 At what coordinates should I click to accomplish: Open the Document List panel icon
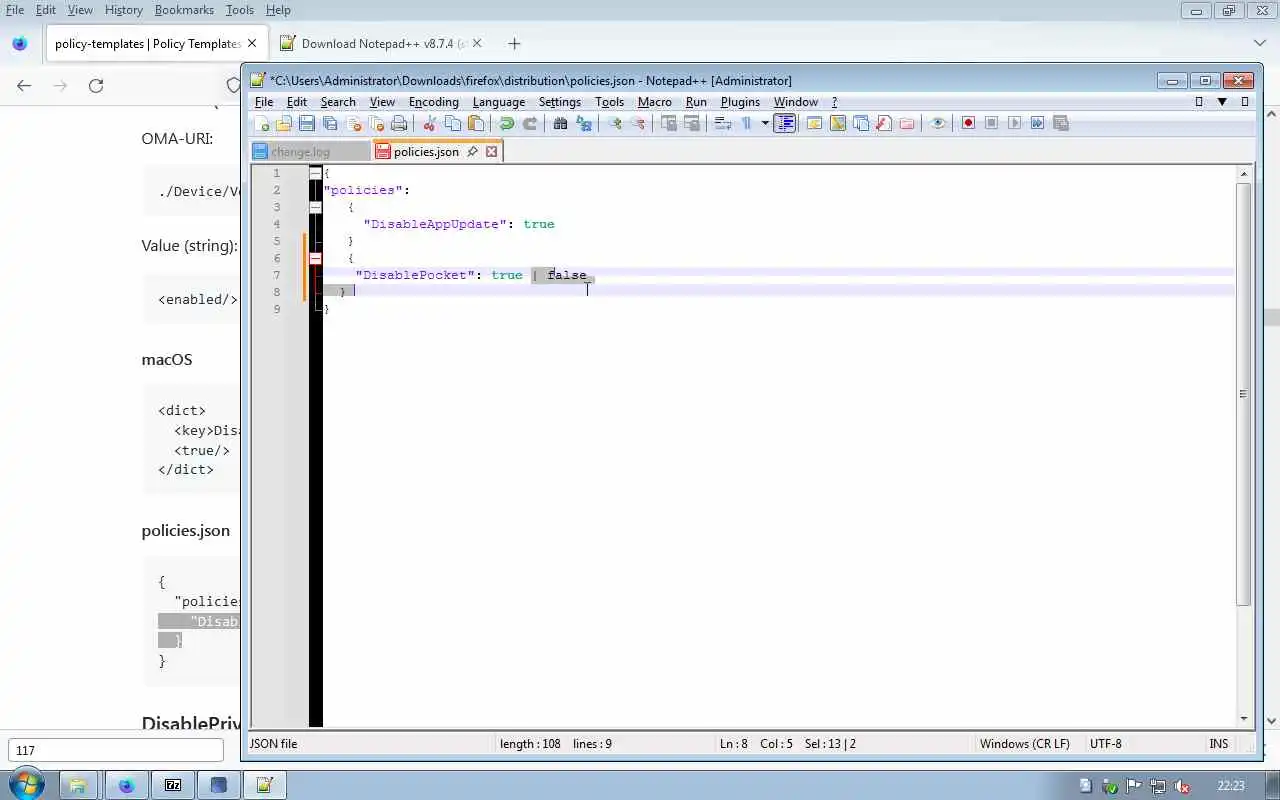click(861, 123)
